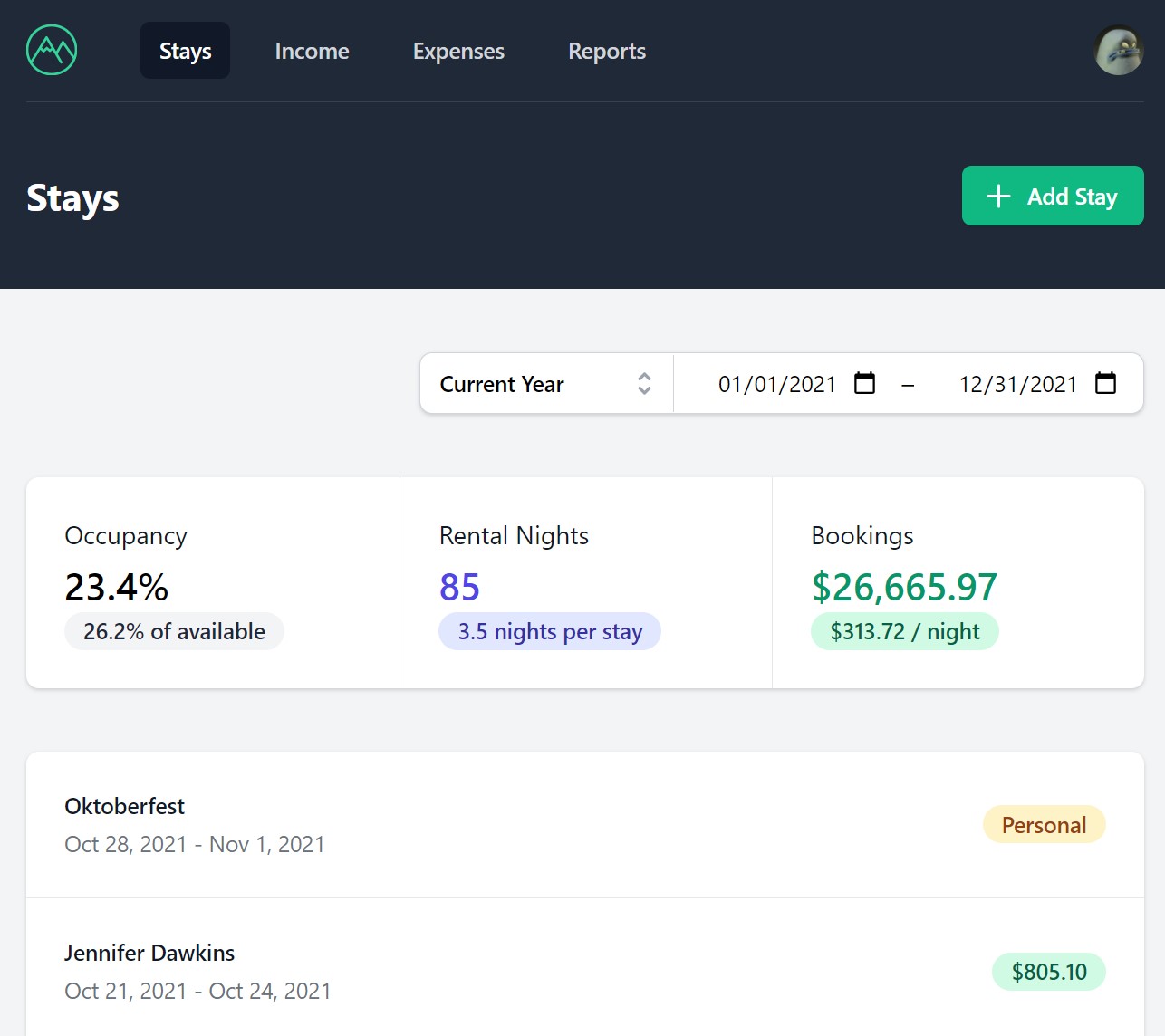Click the up-down chevron selector arrows
1165x1036 pixels.
pos(644,384)
